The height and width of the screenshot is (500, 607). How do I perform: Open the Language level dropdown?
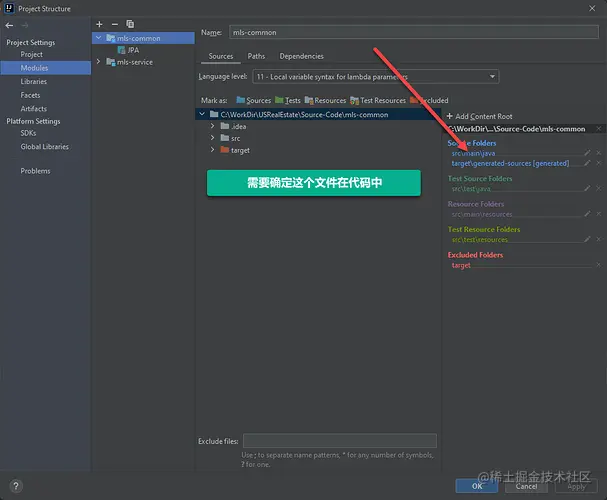click(x=376, y=77)
